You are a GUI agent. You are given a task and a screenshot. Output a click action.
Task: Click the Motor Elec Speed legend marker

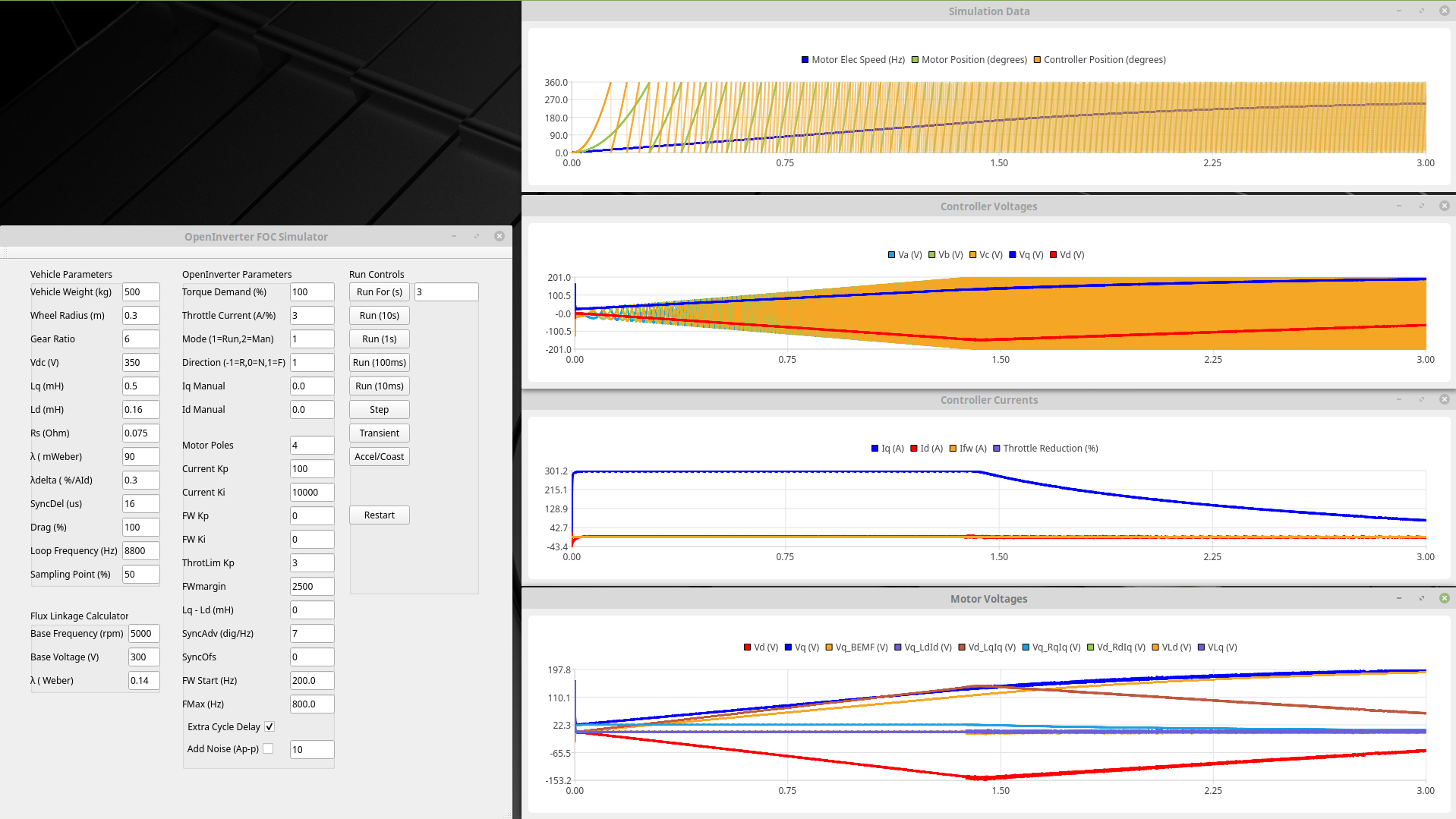point(805,60)
